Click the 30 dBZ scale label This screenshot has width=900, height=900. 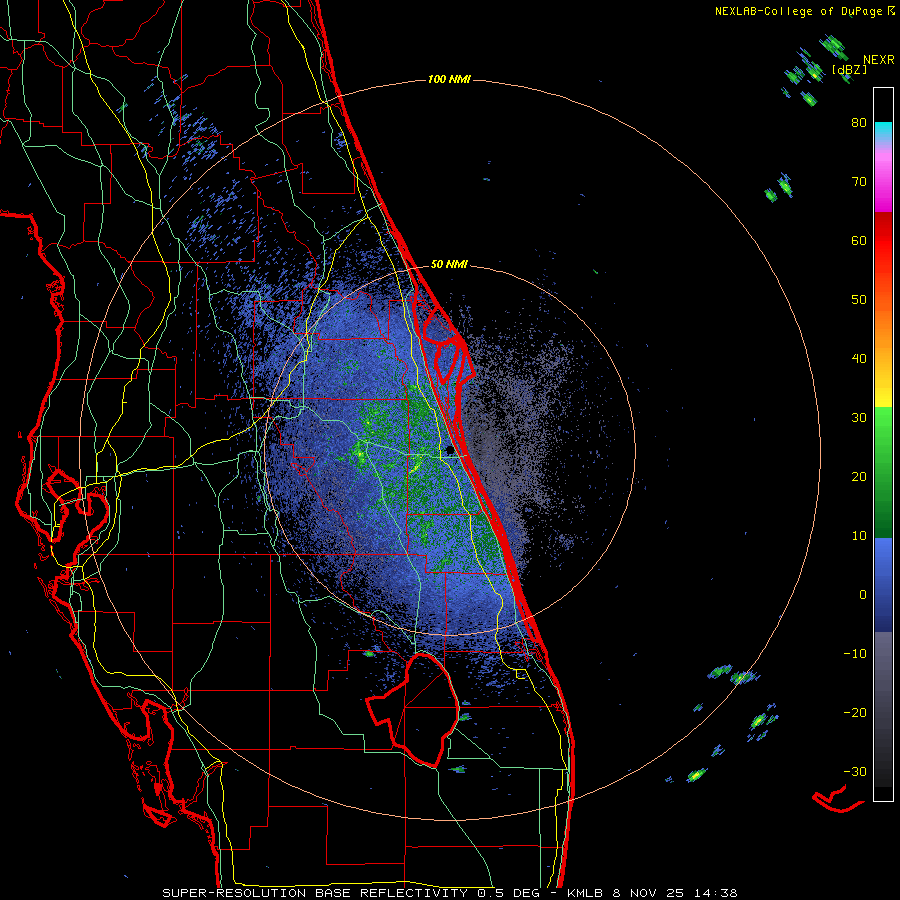[x=859, y=418]
